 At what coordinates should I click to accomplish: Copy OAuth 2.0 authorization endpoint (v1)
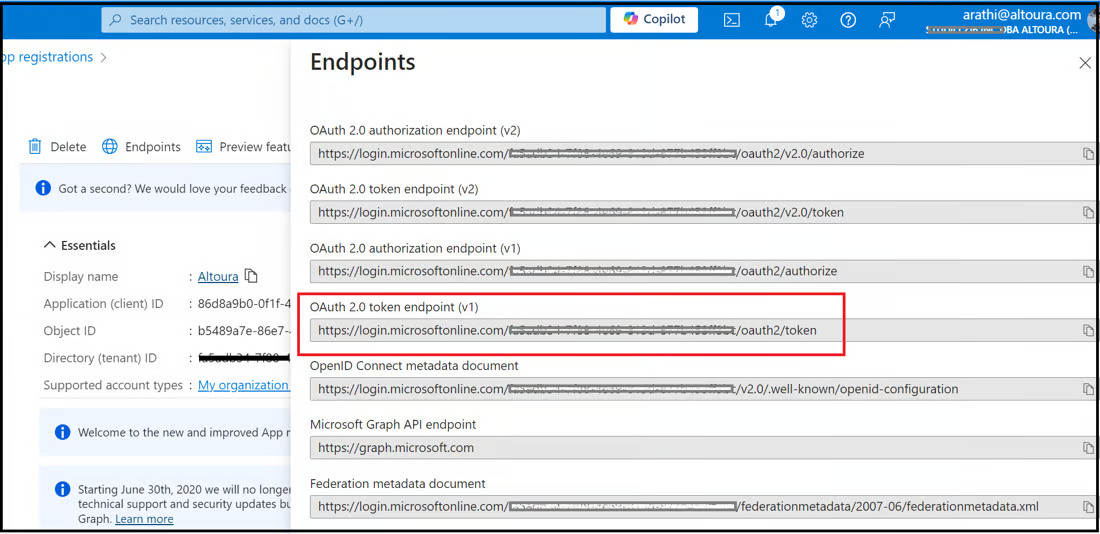click(1088, 272)
